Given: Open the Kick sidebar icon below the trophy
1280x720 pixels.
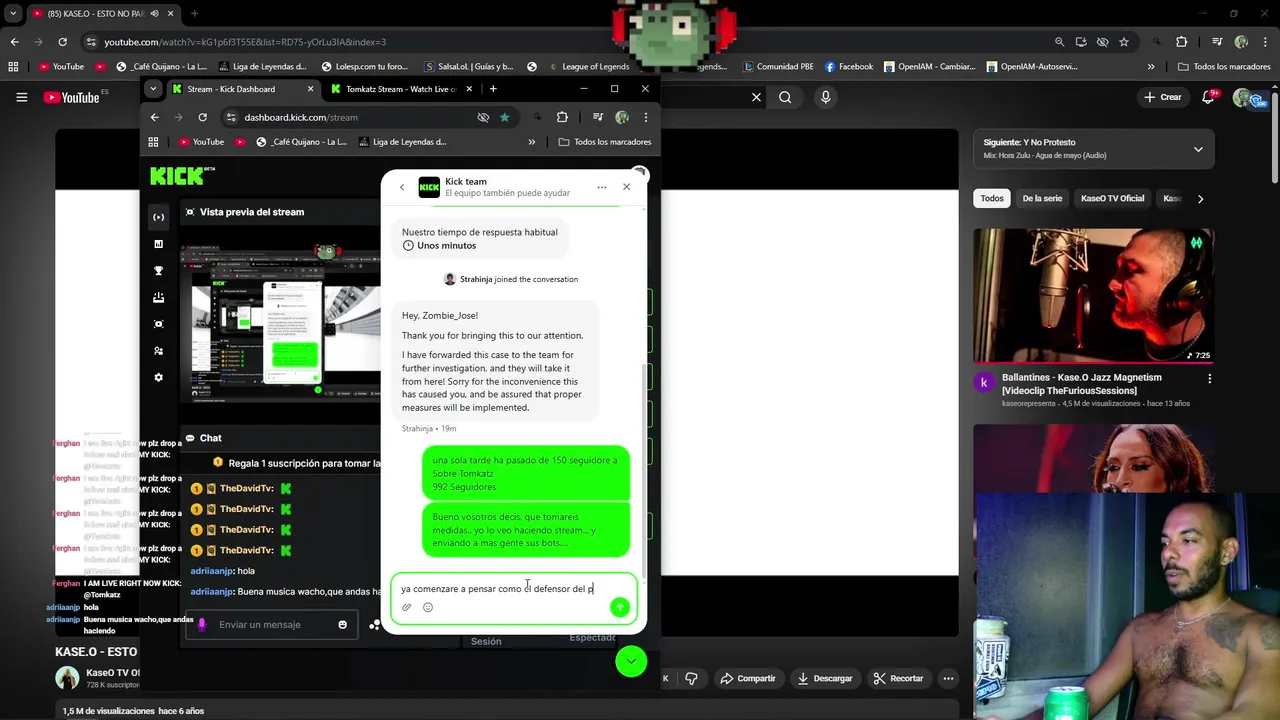Looking at the screenshot, I should pyautogui.click(x=158, y=297).
